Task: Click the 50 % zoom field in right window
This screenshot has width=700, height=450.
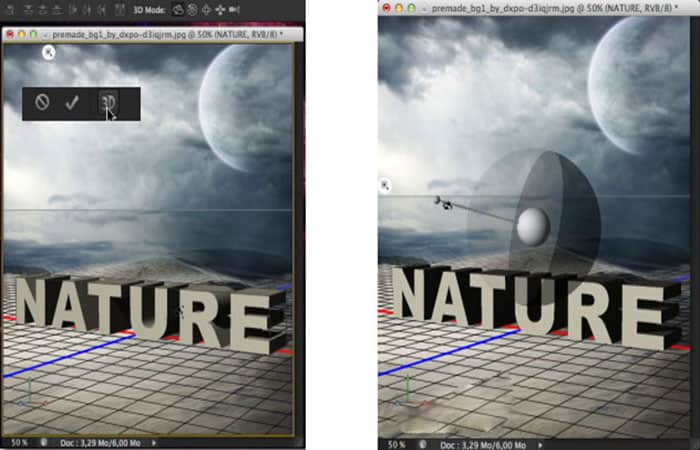Action: [396, 445]
